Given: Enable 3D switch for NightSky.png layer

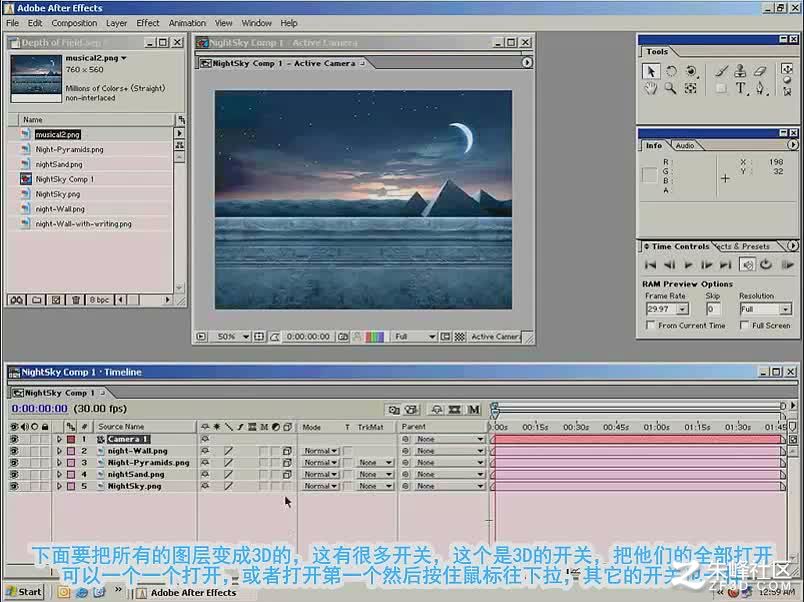Looking at the screenshot, I should click(287, 486).
